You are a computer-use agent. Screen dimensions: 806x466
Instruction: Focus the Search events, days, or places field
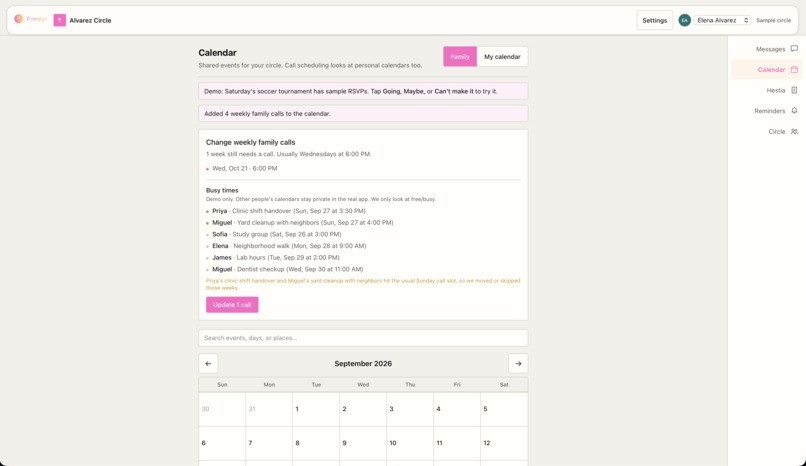click(363, 338)
